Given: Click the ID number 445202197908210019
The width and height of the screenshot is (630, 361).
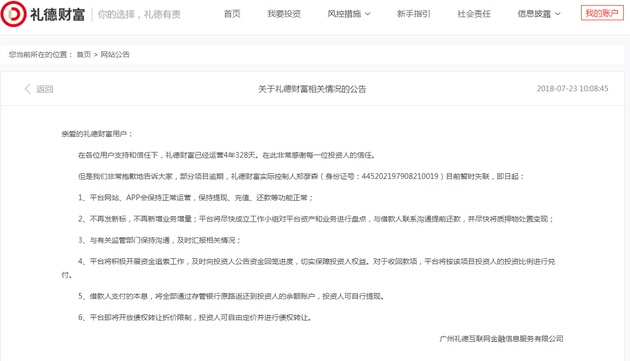Looking at the screenshot, I should click(x=400, y=176).
